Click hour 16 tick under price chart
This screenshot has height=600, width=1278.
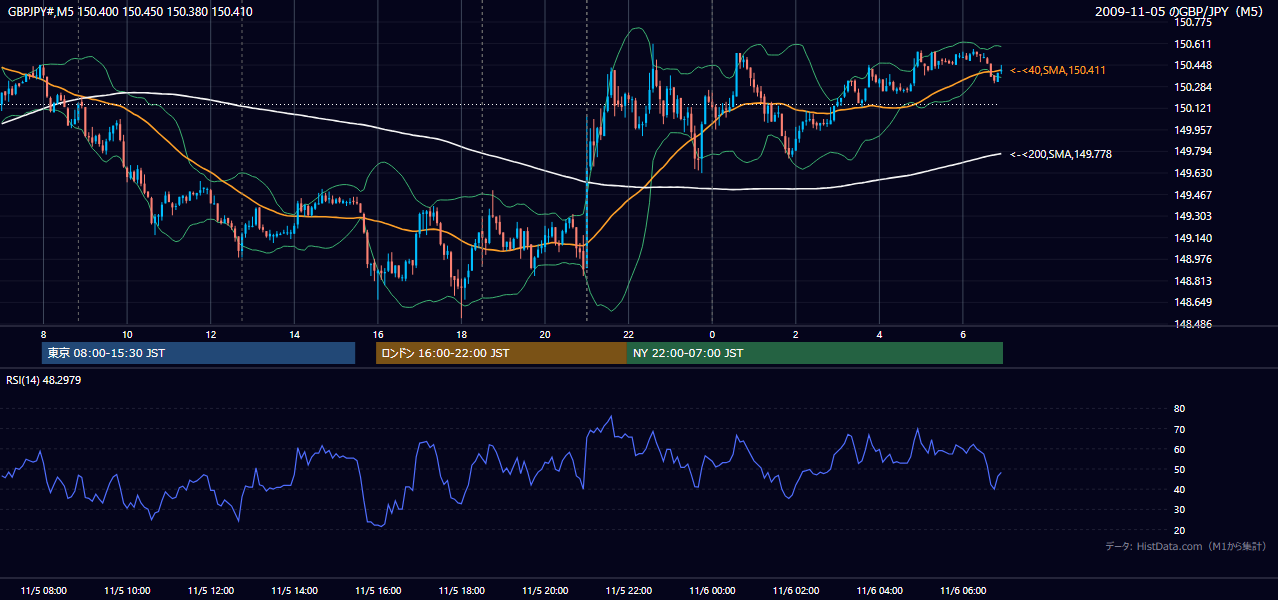[x=378, y=333]
